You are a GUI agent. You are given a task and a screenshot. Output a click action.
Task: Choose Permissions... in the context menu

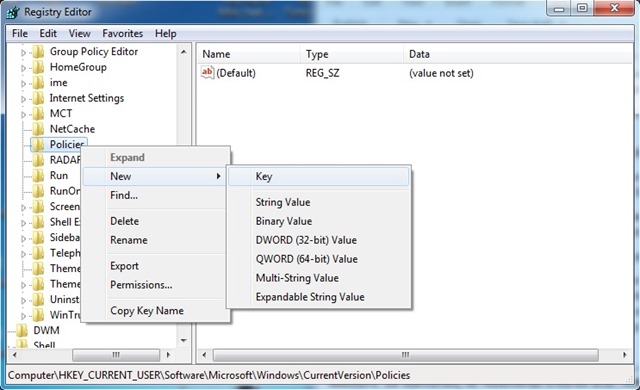(154, 285)
